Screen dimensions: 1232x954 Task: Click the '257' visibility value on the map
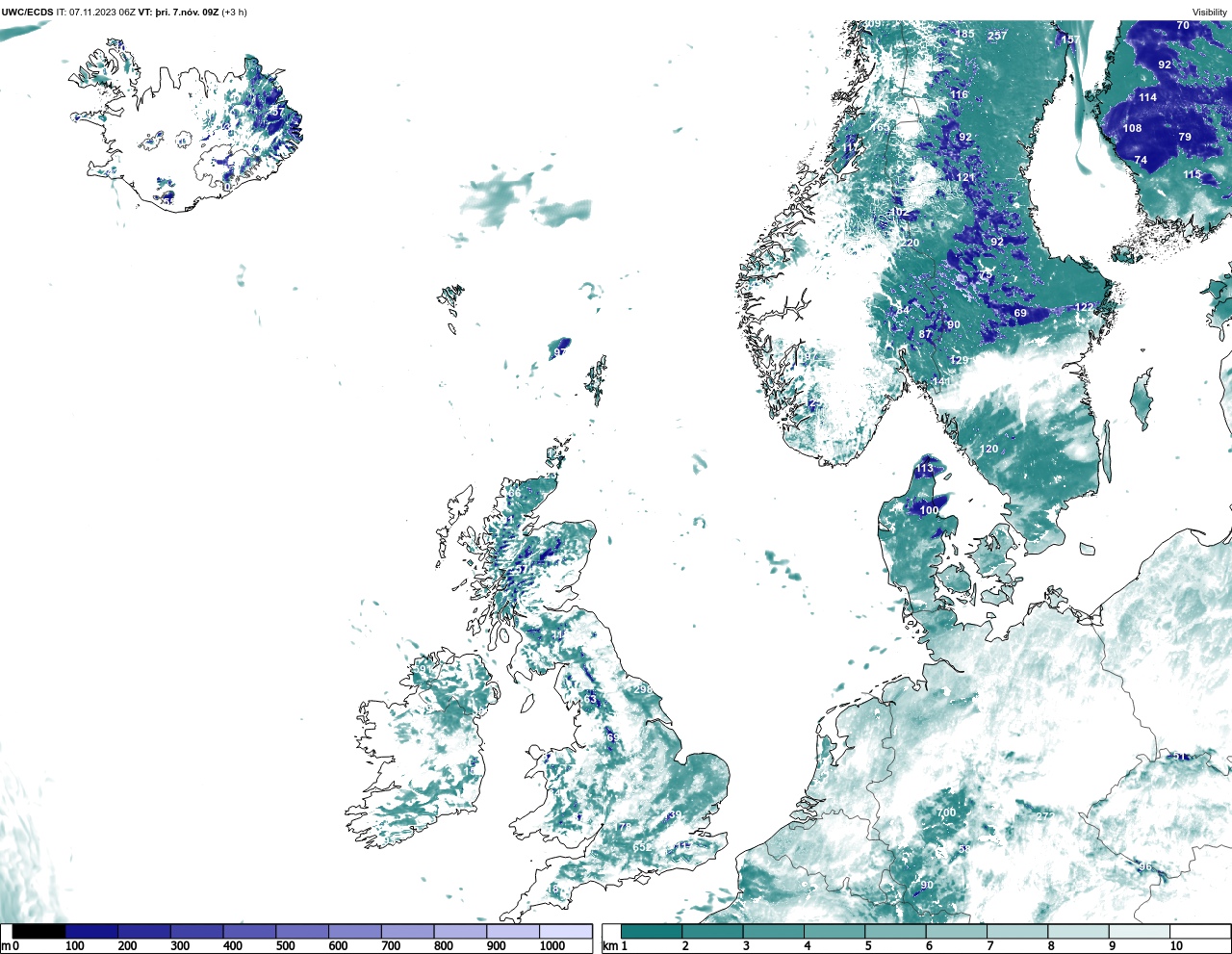997,36
